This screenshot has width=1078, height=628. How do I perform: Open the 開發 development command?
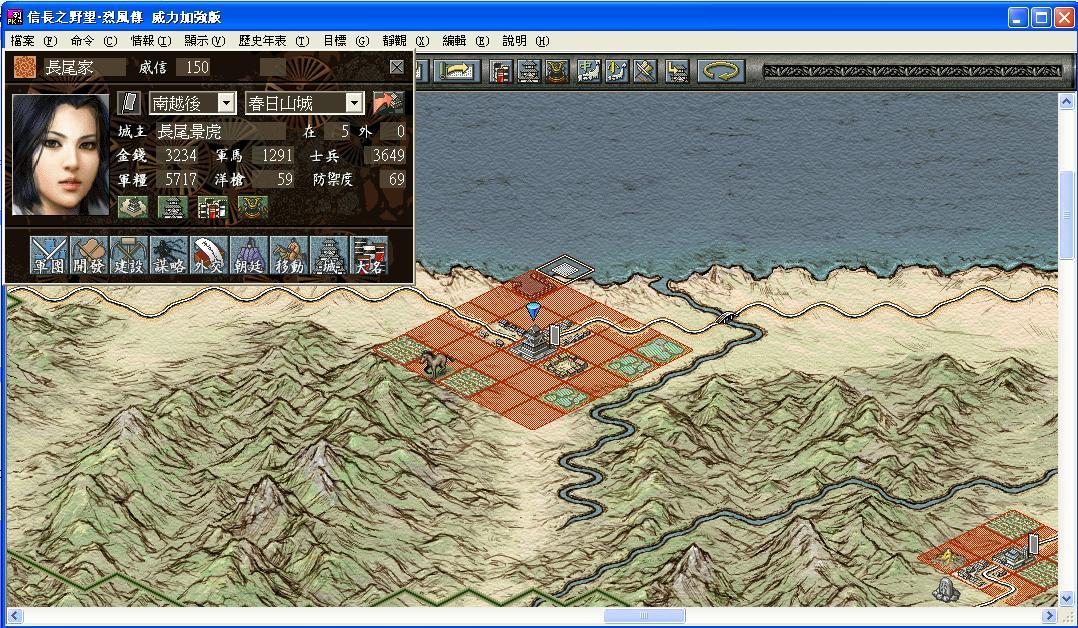tap(89, 256)
